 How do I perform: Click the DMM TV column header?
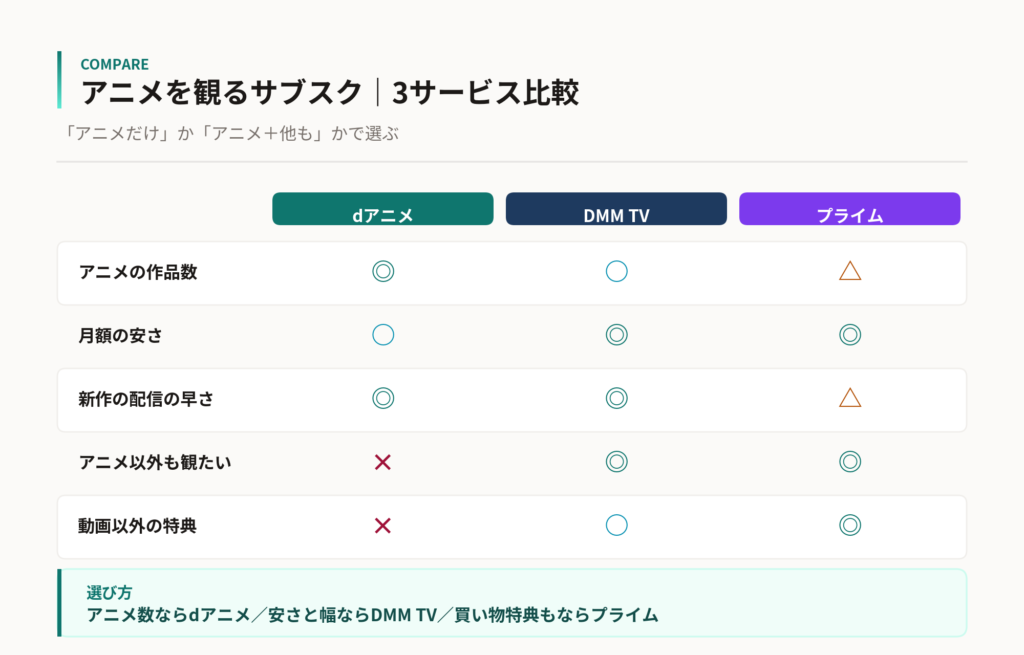click(x=616, y=209)
